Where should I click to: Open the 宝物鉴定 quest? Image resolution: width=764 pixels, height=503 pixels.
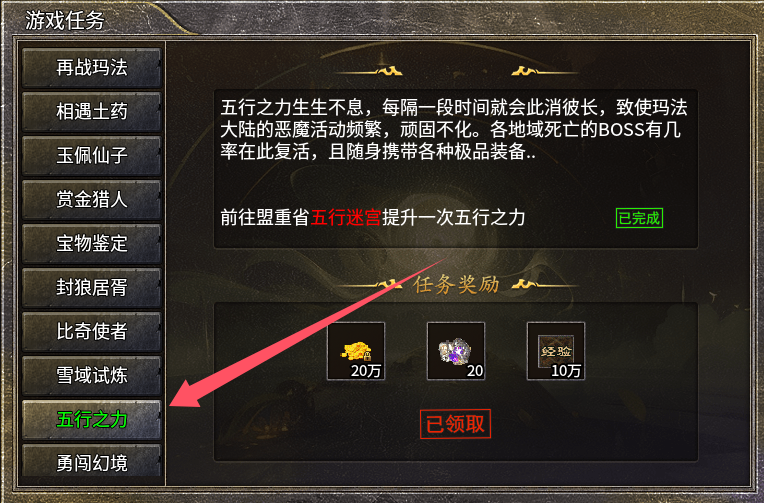92,243
